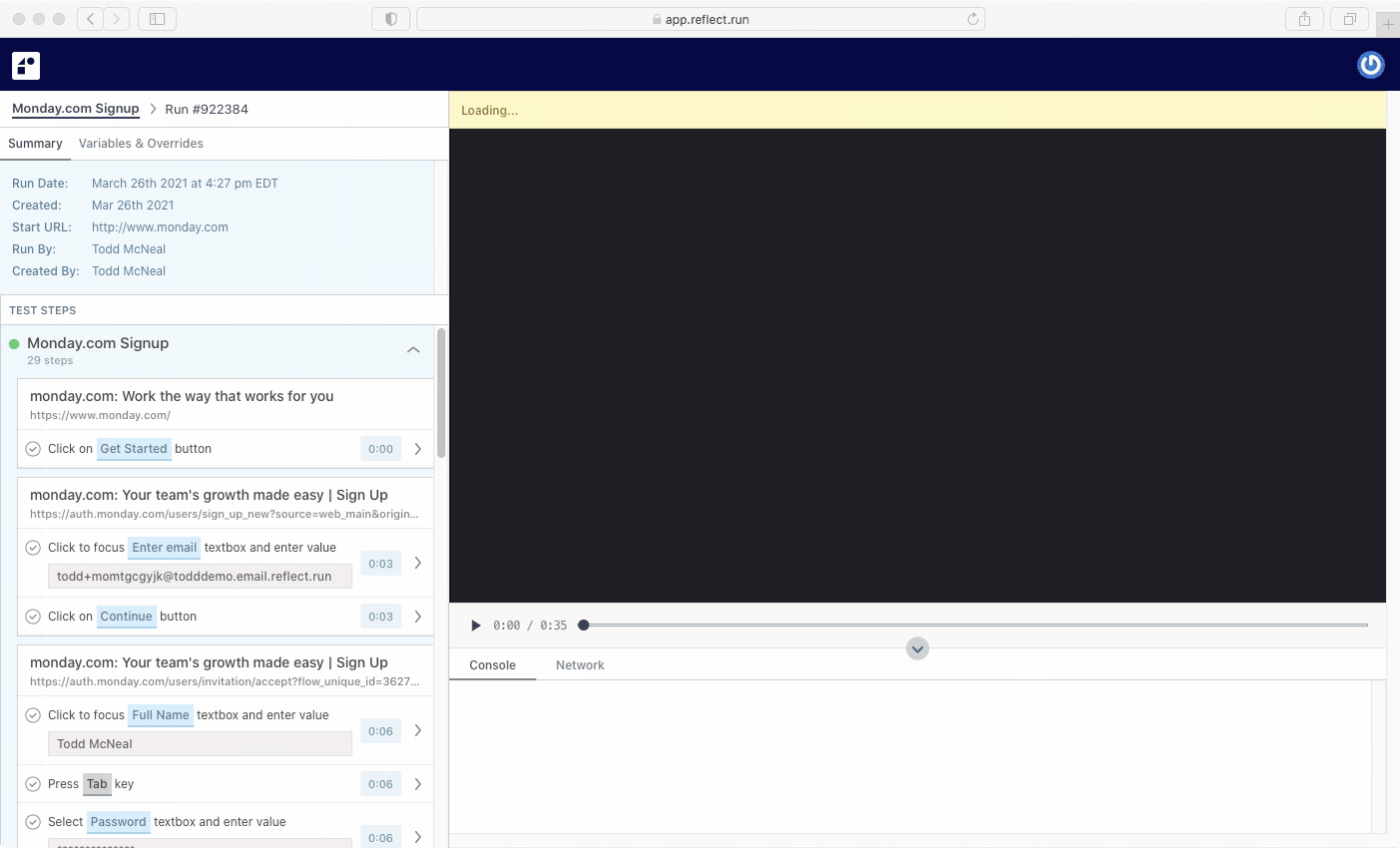Click the check circle for Get Started step
1400x848 pixels.
coord(33,449)
